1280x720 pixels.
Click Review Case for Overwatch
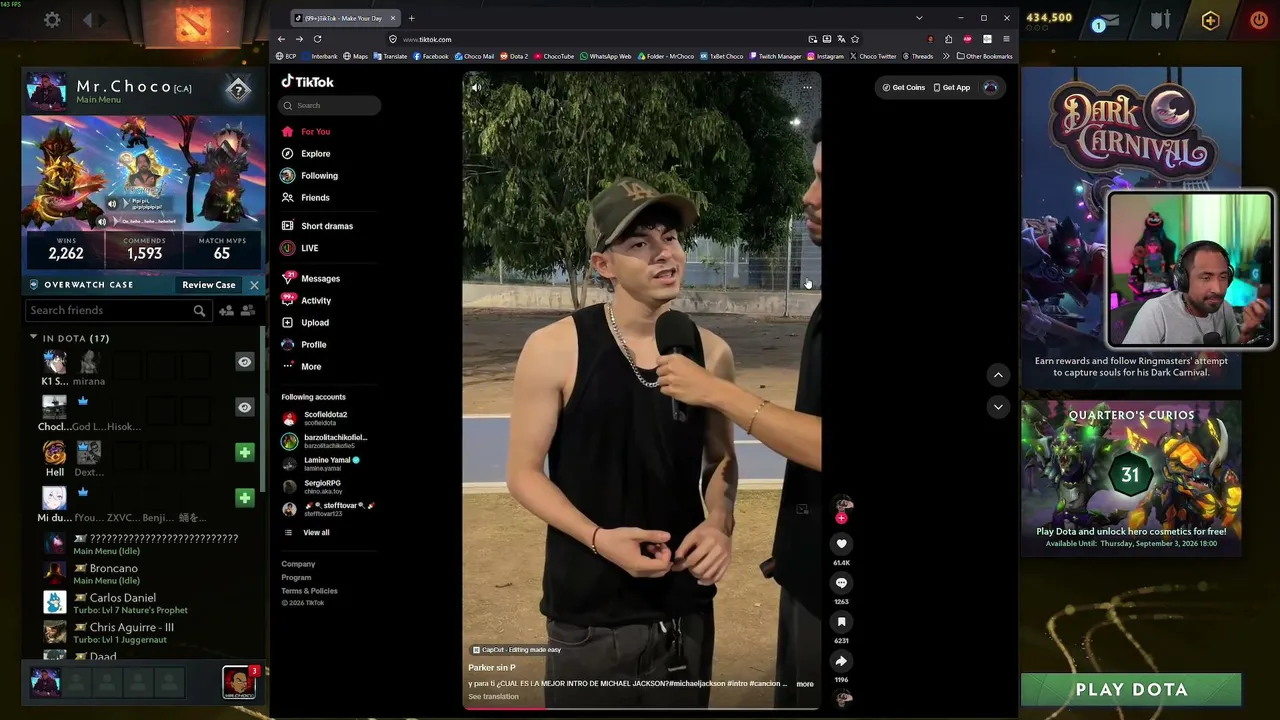[209, 285]
